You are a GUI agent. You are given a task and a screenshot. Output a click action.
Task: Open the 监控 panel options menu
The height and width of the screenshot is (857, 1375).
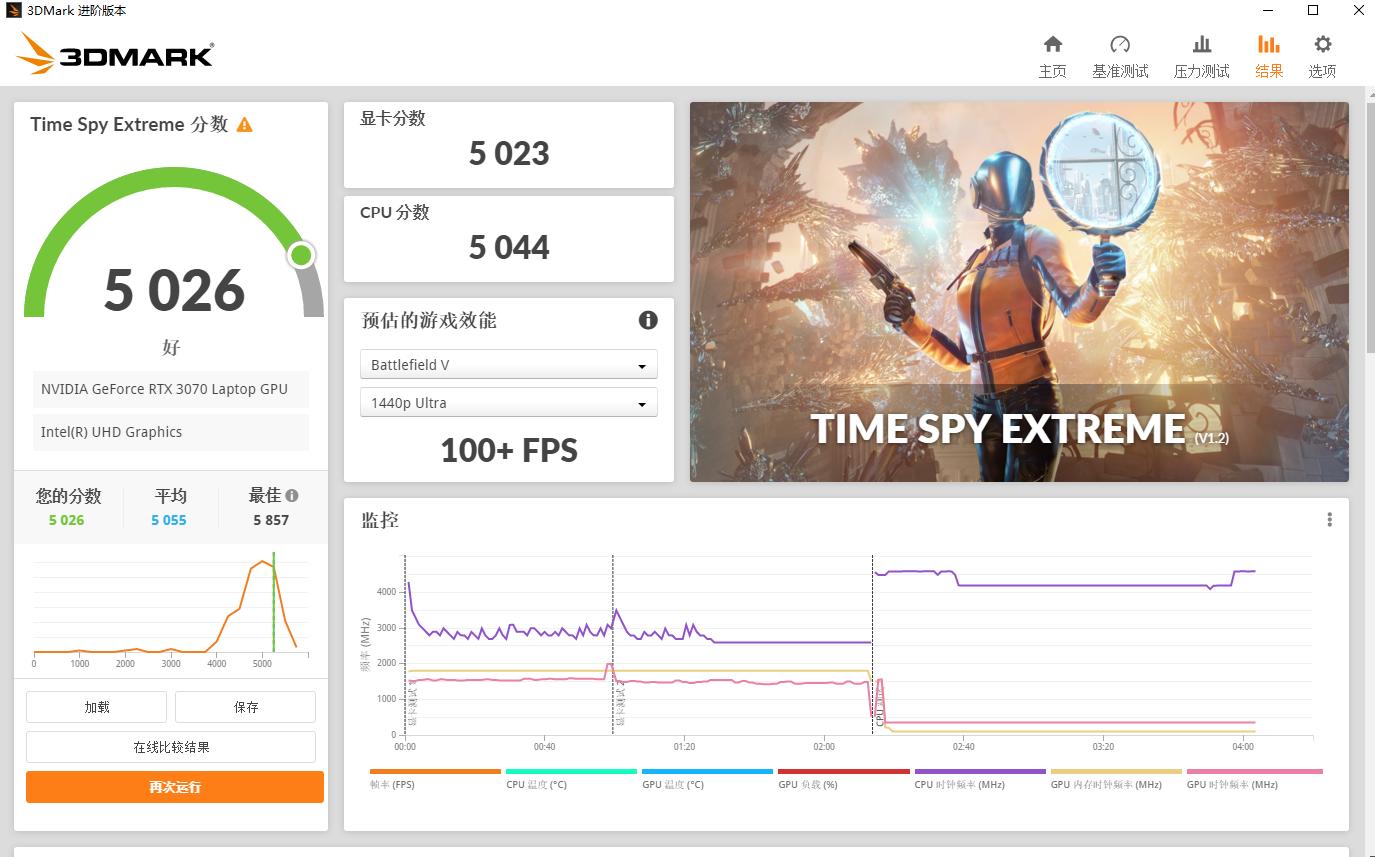1329,519
